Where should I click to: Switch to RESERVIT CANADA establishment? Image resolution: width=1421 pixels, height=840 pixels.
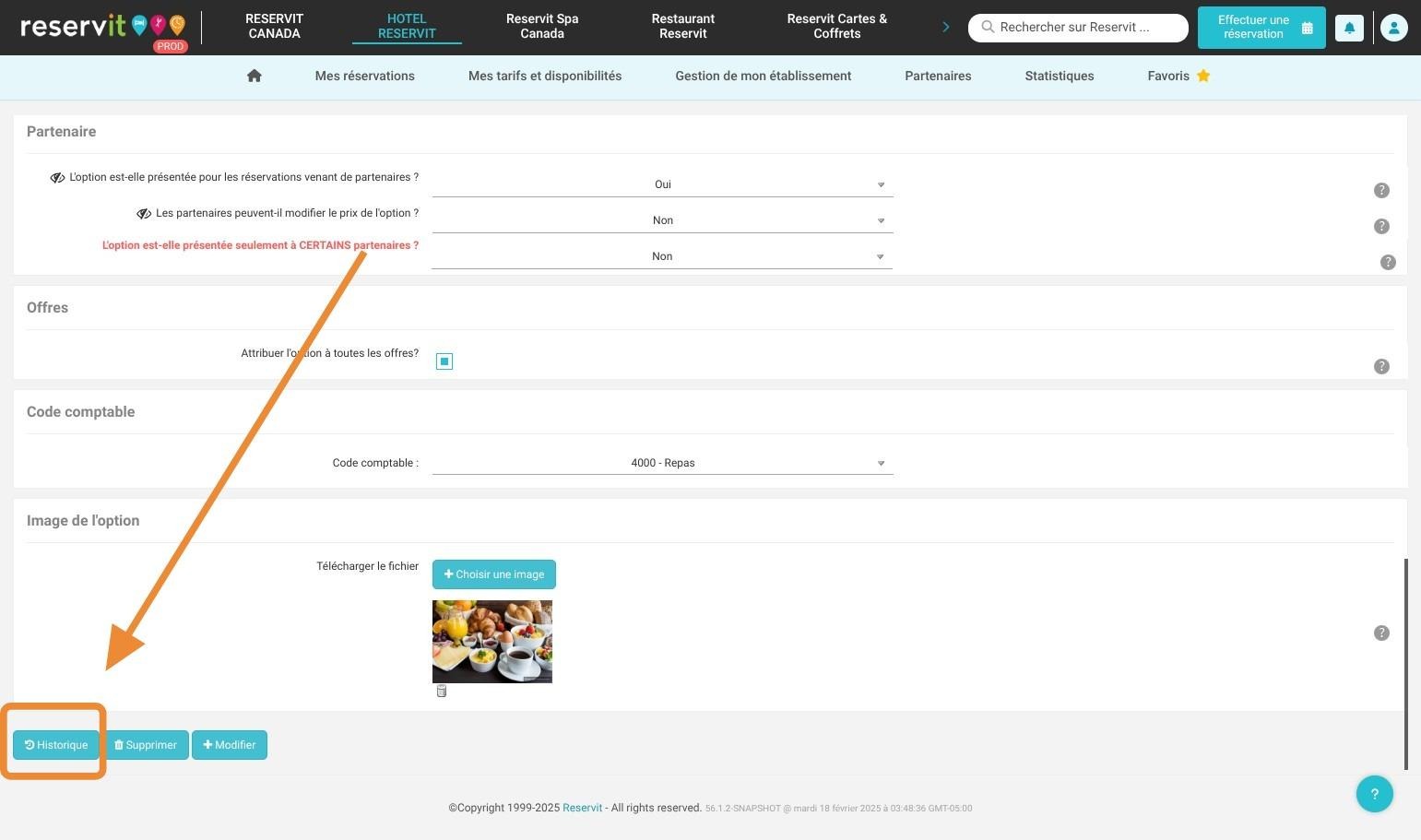click(274, 26)
